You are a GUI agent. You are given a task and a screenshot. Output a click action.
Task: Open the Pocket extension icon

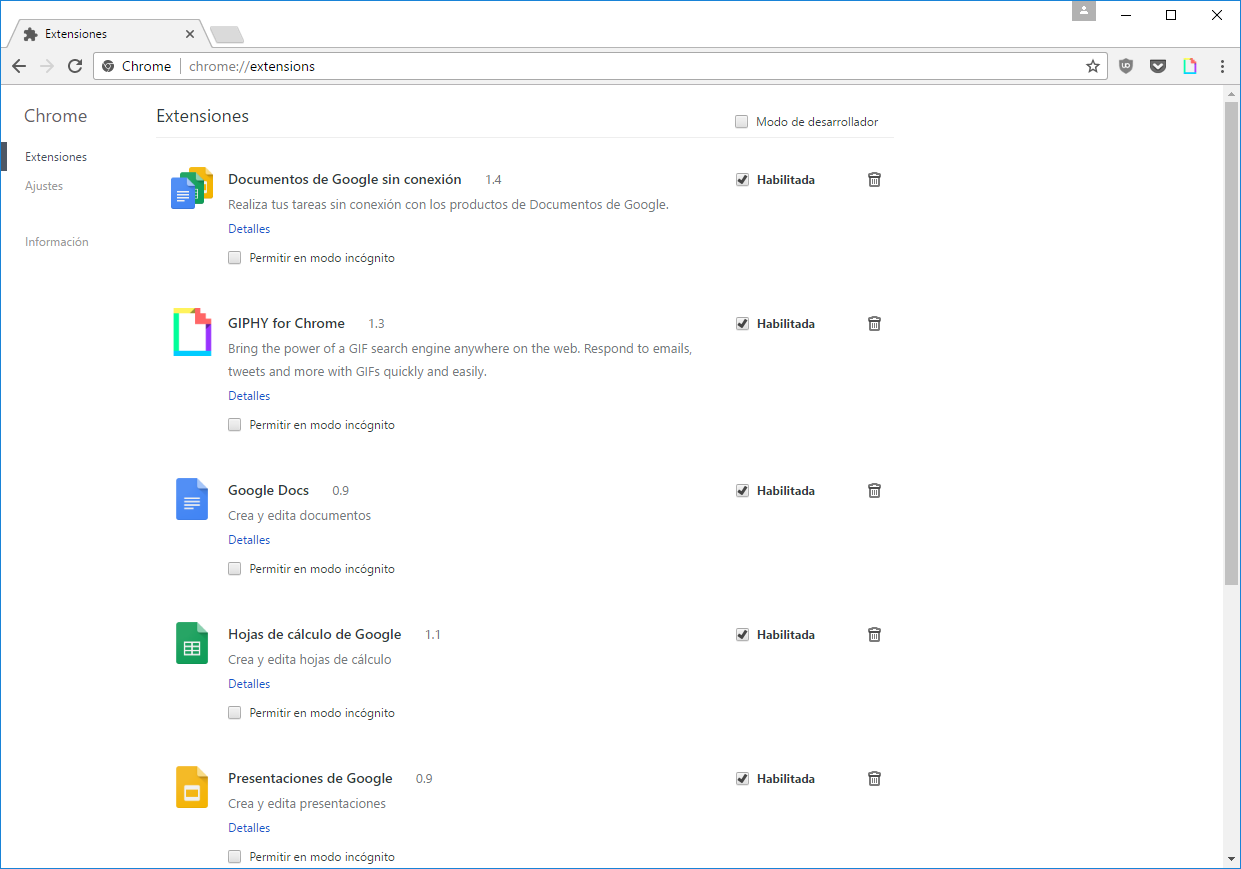pos(1158,66)
